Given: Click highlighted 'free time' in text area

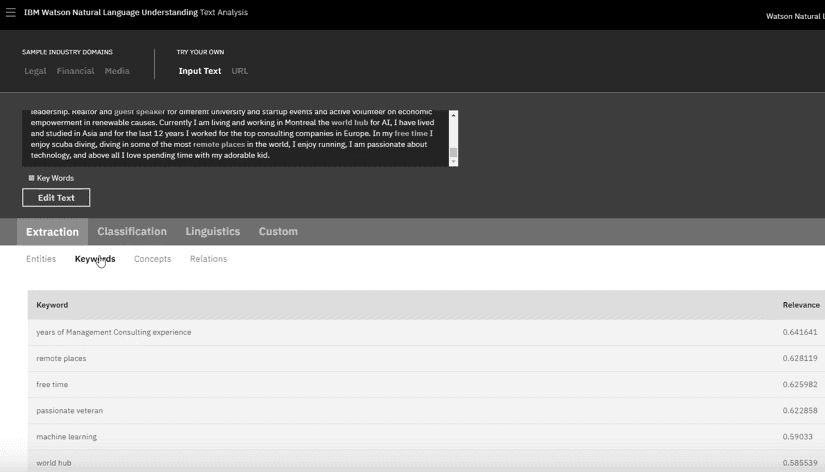Looking at the screenshot, I should (411, 134).
